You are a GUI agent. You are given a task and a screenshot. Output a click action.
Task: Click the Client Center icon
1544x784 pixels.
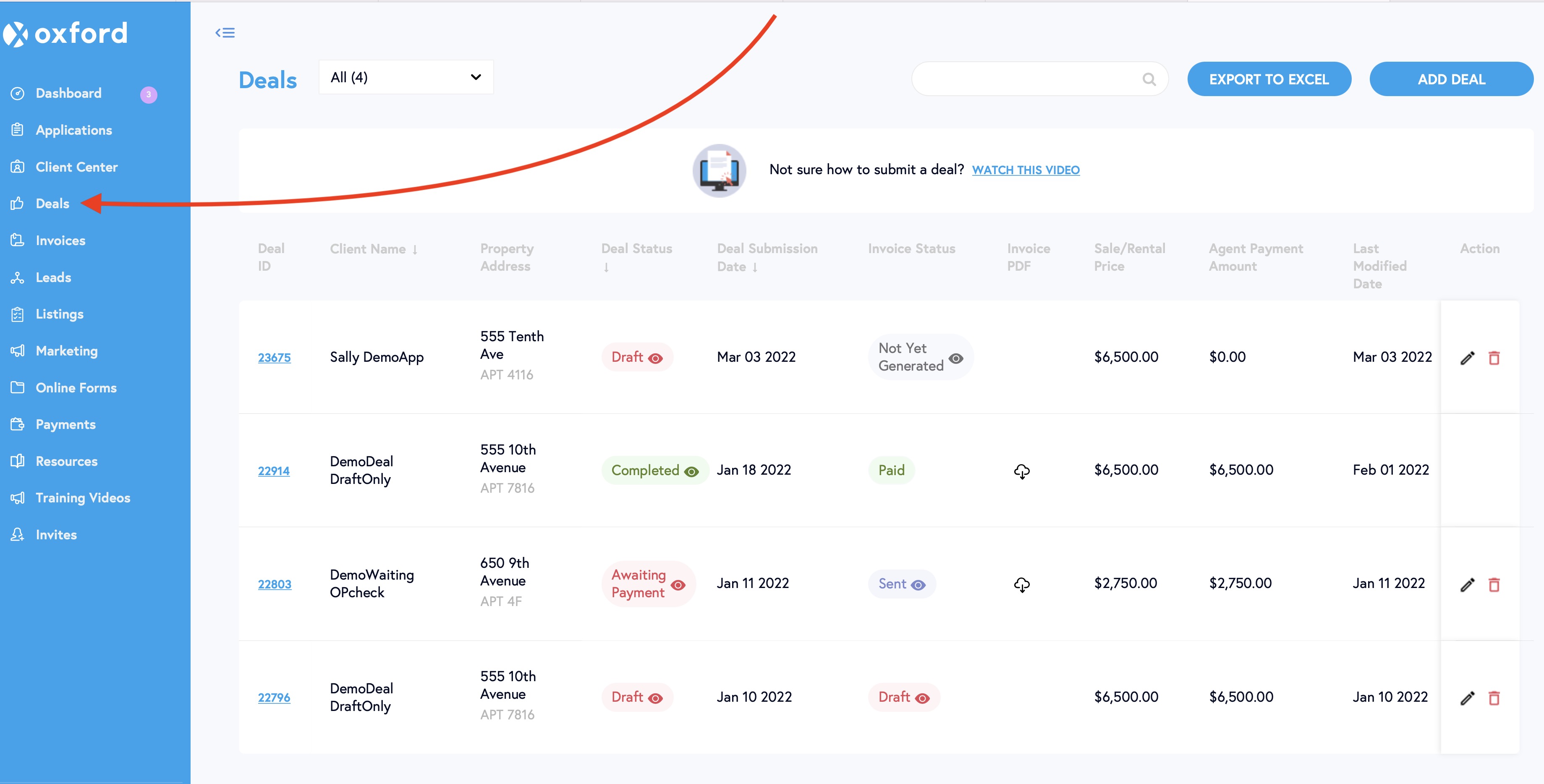point(17,167)
